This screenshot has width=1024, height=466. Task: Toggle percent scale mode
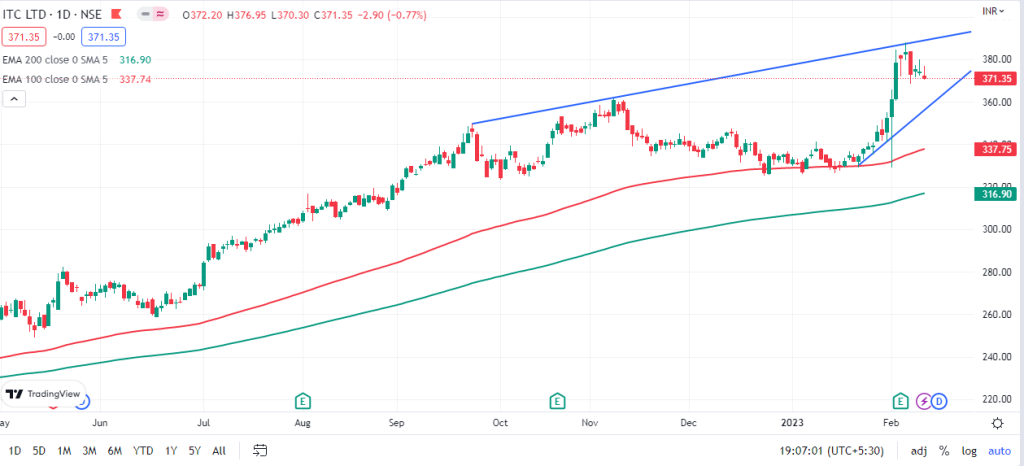click(943, 450)
